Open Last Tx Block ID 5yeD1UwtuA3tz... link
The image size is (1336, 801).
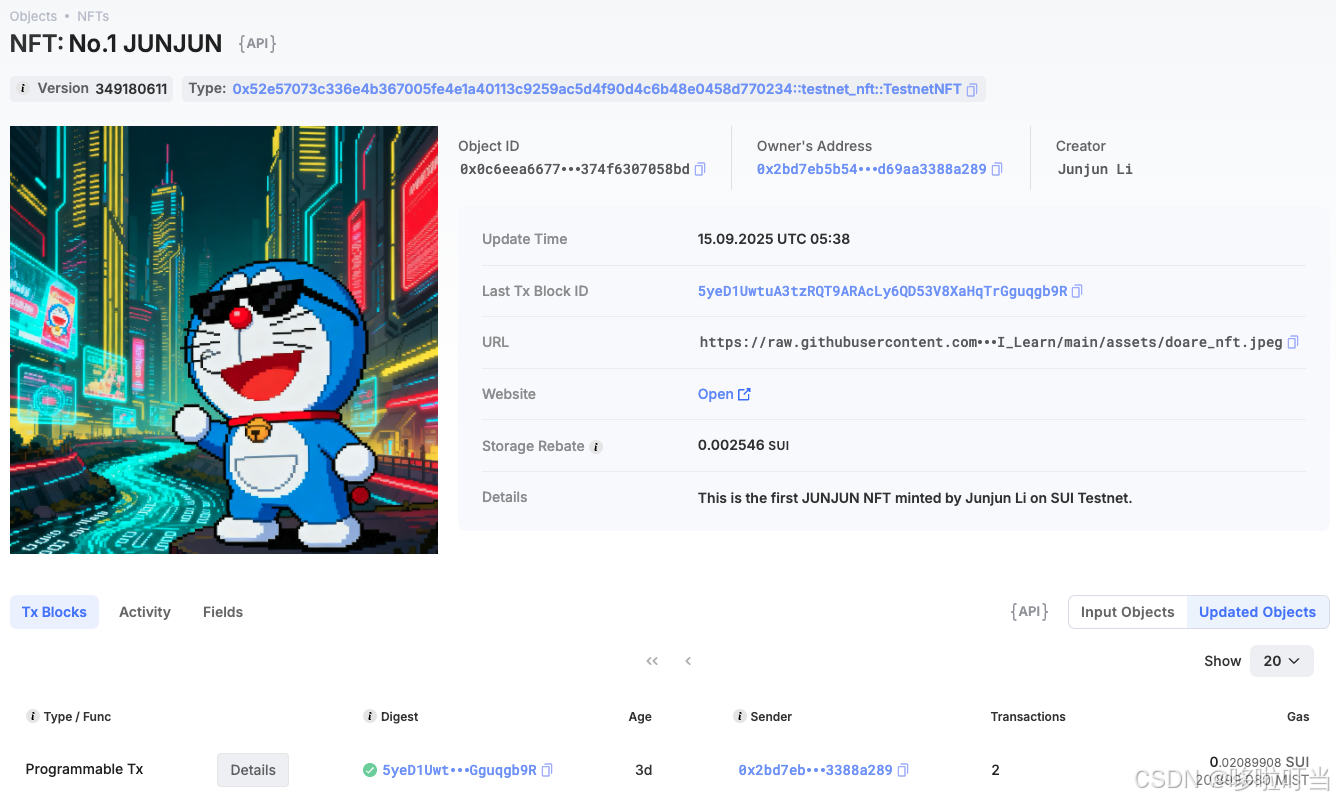coord(882,291)
